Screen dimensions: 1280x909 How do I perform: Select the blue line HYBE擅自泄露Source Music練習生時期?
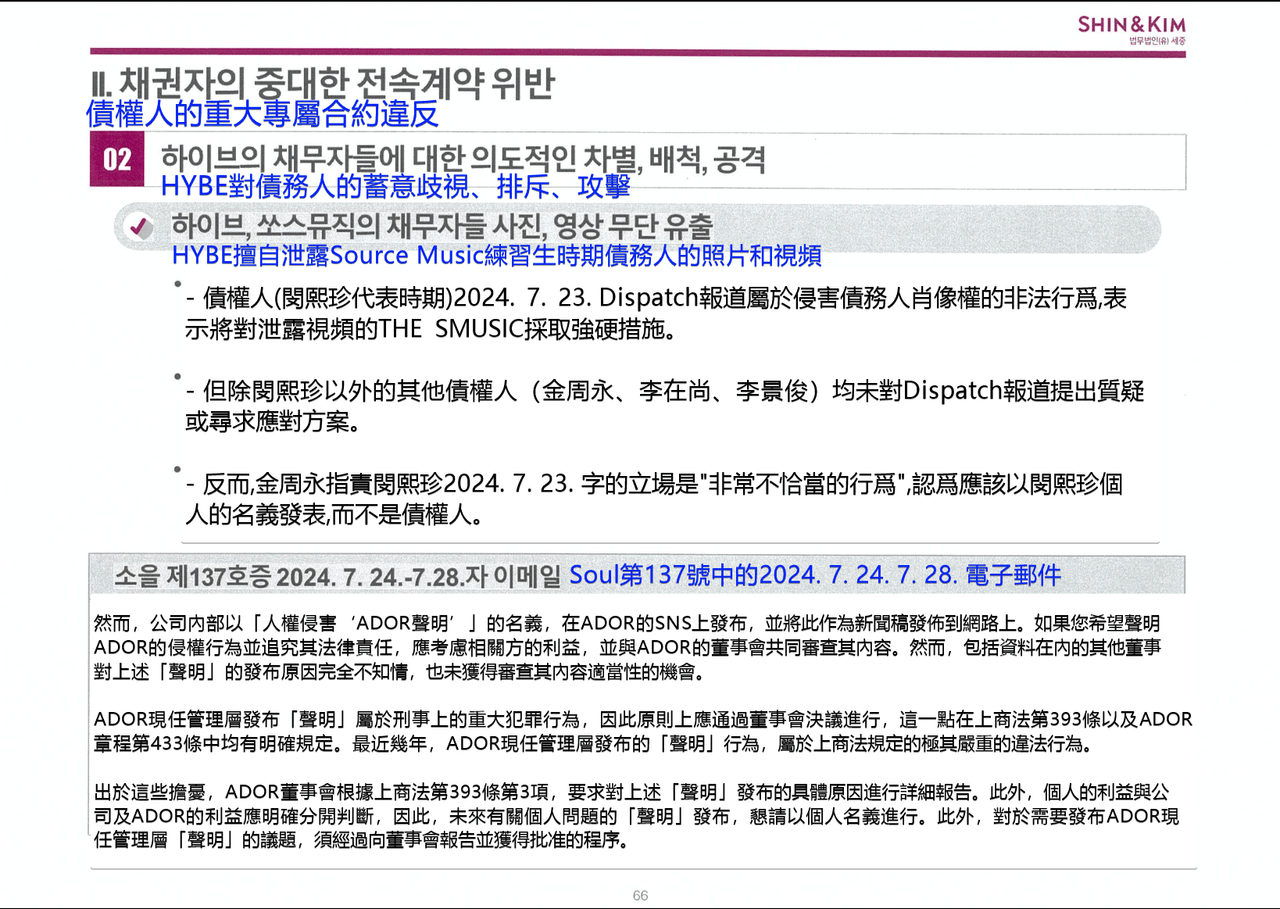tap(497, 255)
